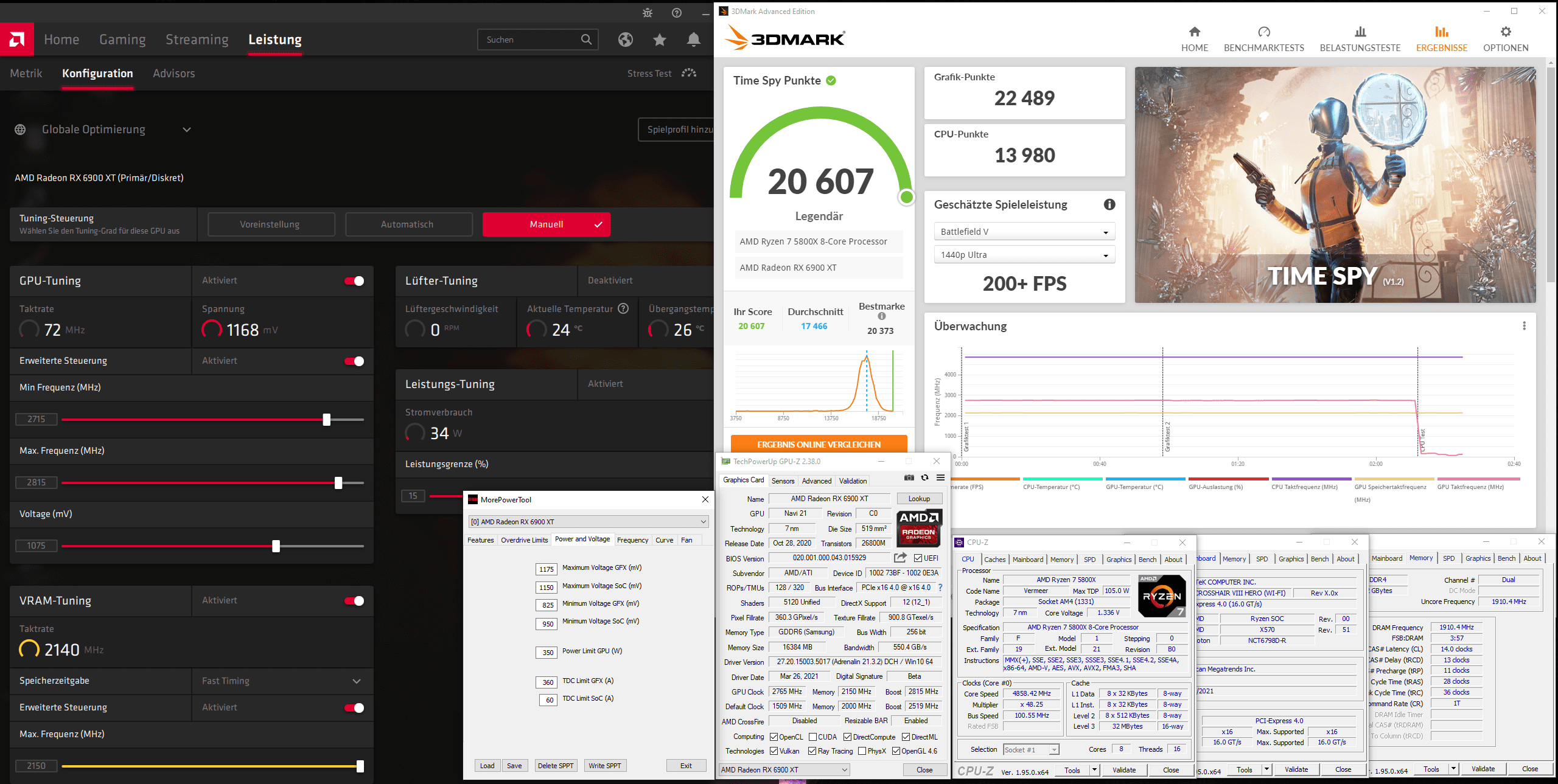
Task: Check the CUDA checkbox in GPU-Z
Action: tap(812, 737)
